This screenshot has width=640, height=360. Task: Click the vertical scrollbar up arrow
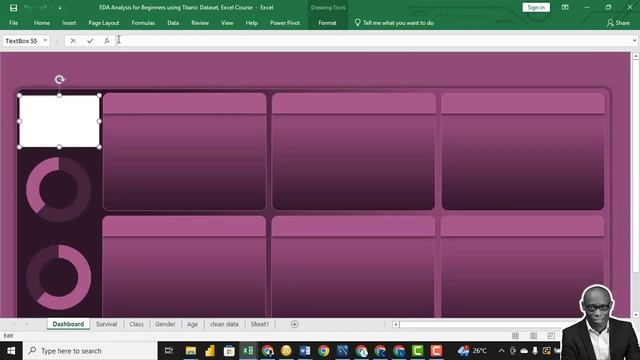pos(636,56)
